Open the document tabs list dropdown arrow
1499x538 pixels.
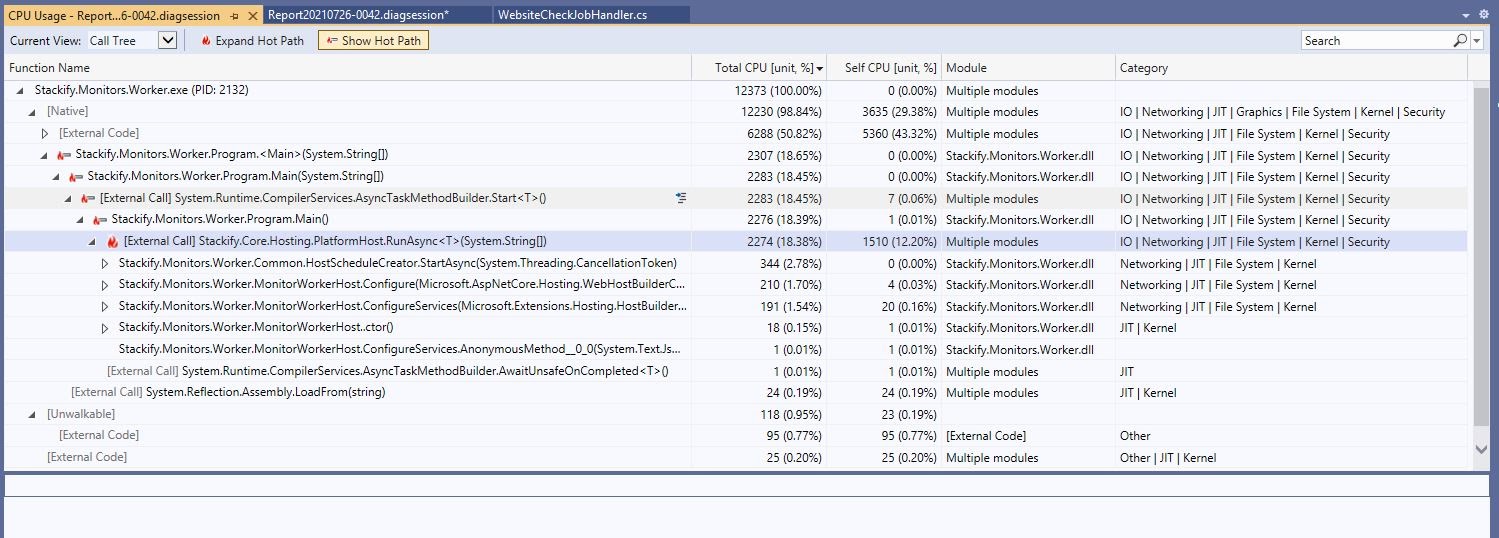pyautogui.click(x=1468, y=15)
